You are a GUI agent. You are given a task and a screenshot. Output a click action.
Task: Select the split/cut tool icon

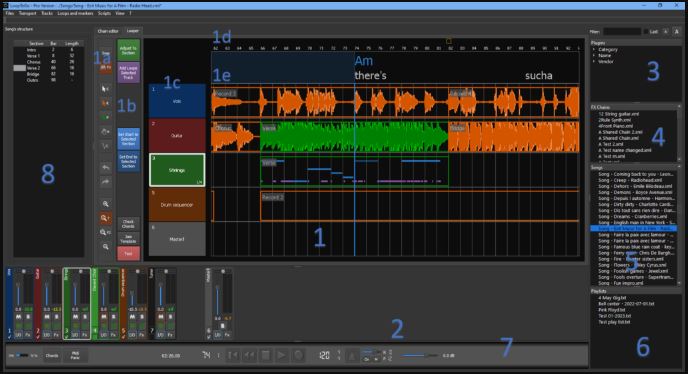pos(105,146)
